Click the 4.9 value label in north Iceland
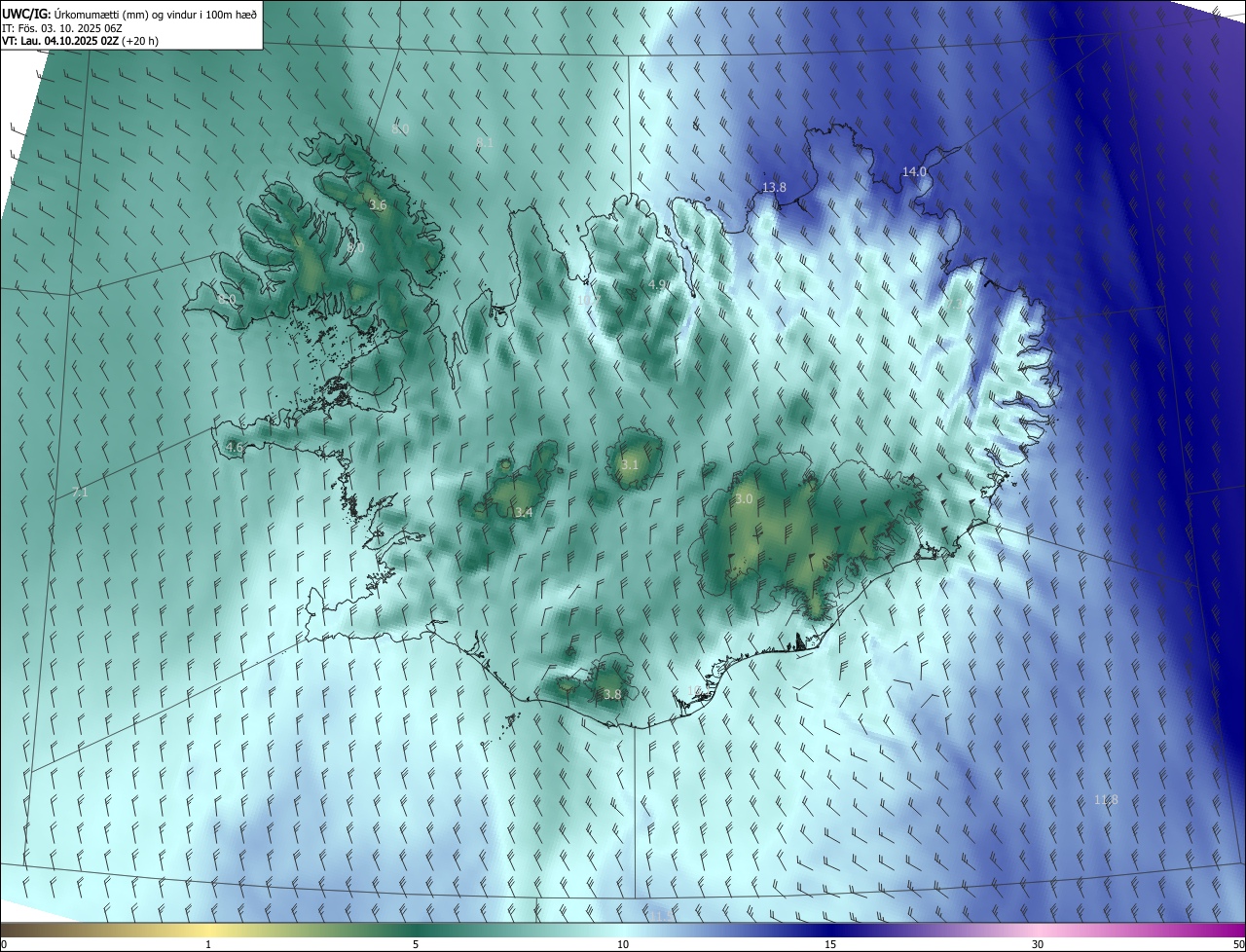Image resolution: width=1246 pixels, height=952 pixels. tap(658, 284)
